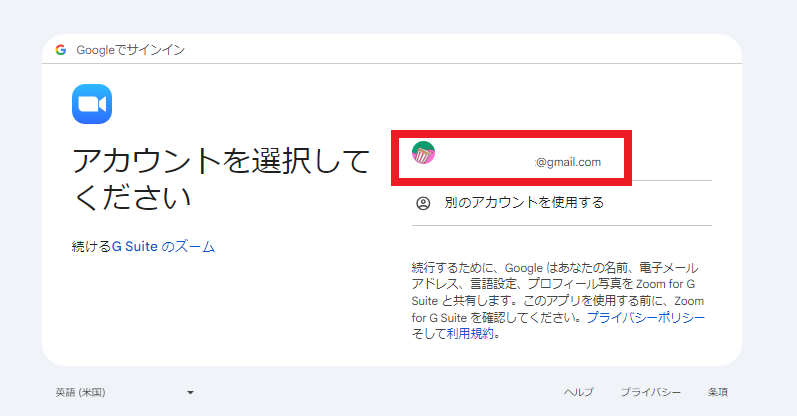Image resolution: width=797 pixels, height=416 pixels.
Task: Open プライバシー in the footer
Action: (650, 393)
